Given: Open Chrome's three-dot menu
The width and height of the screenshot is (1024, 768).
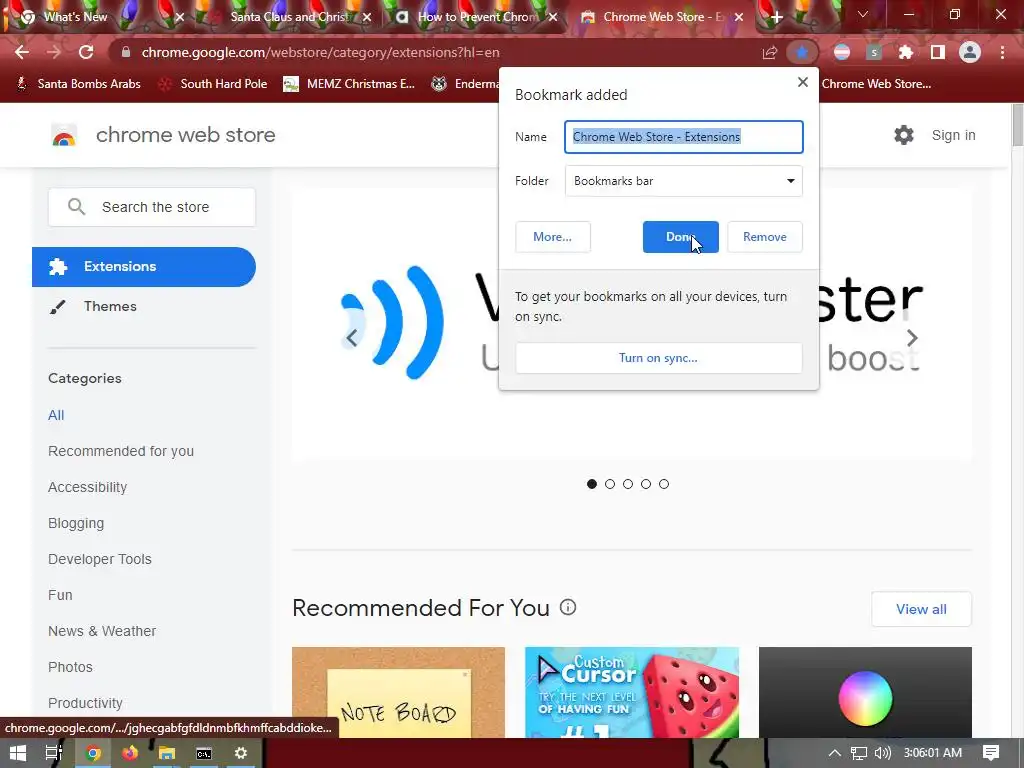Looking at the screenshot, I should (1002, 52).
